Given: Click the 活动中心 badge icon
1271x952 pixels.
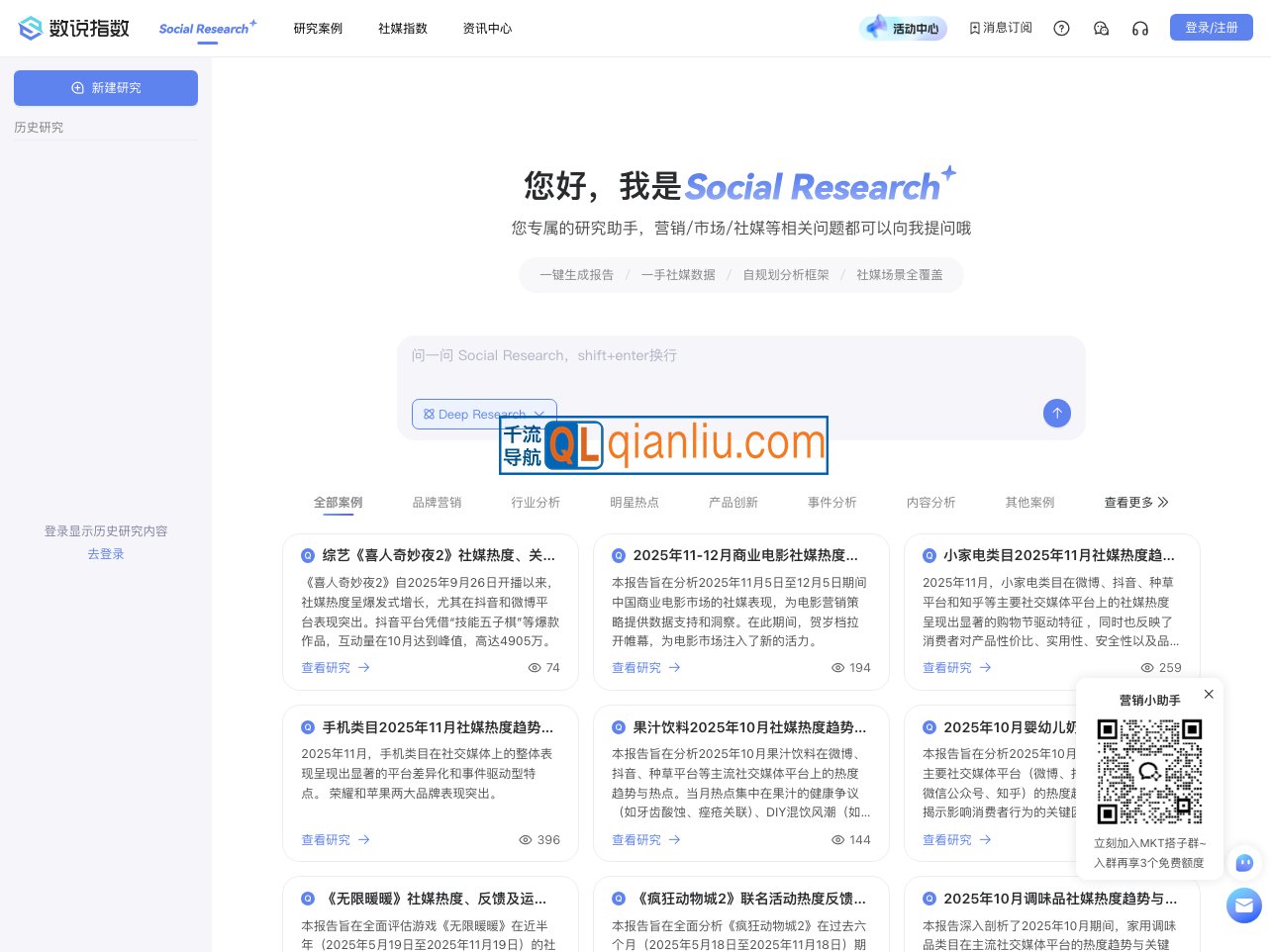Looking at the screenshot, I should tap(875, 28).
